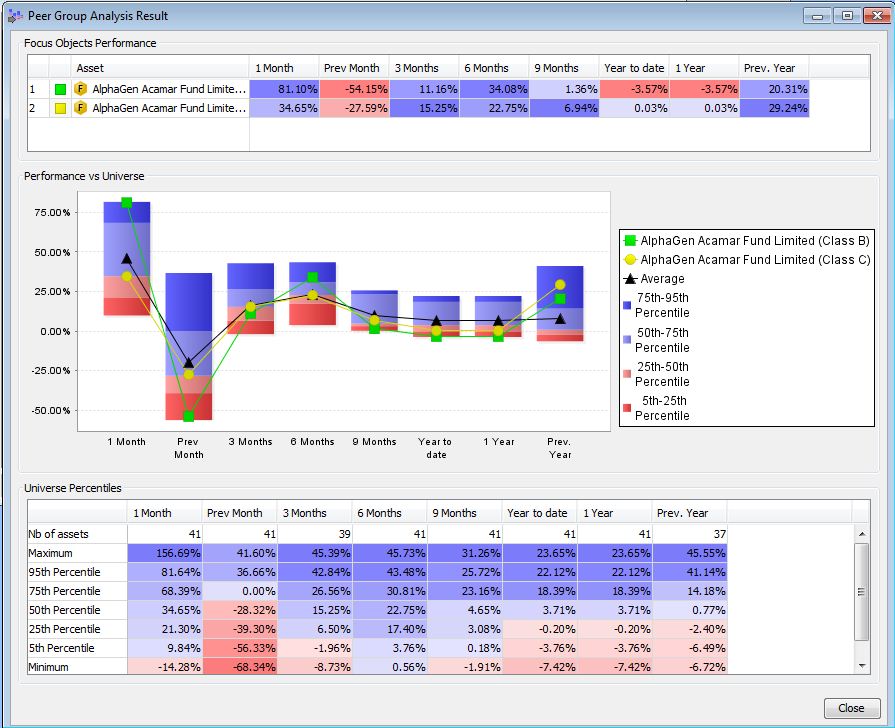Select the AlphaGen Acamar Fund name in row 1
895x728 pixels.
[169, 89]
